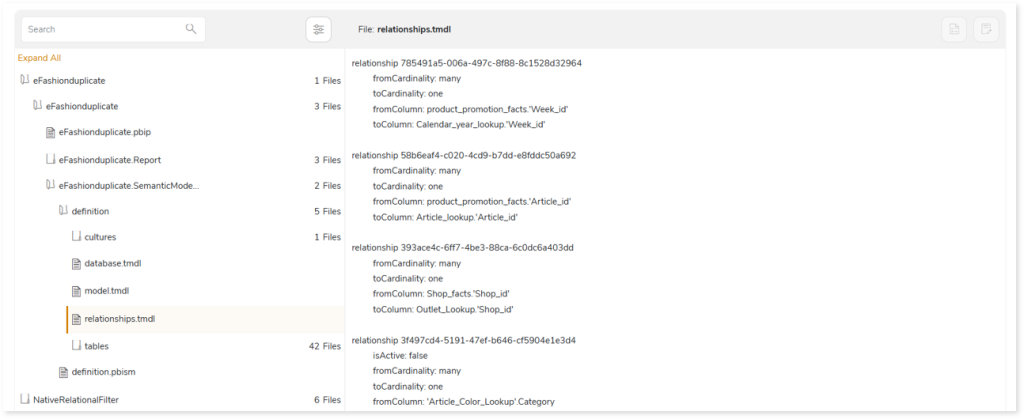Viewport: 1024px width, 419px height.
Task: Expand the tables folder
Action: [75, 346]
